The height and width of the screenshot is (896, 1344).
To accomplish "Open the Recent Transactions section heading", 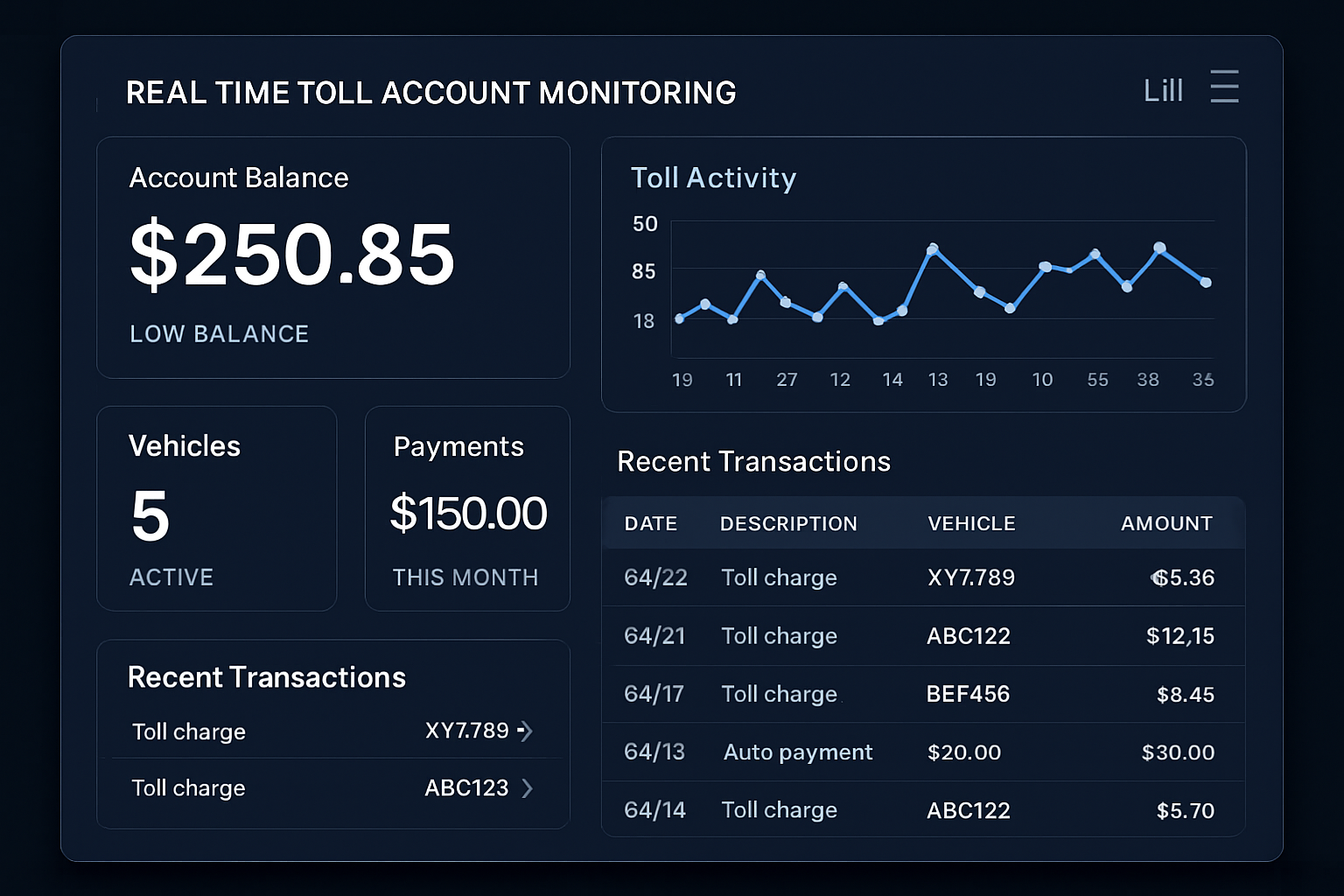I will (753, 461).
